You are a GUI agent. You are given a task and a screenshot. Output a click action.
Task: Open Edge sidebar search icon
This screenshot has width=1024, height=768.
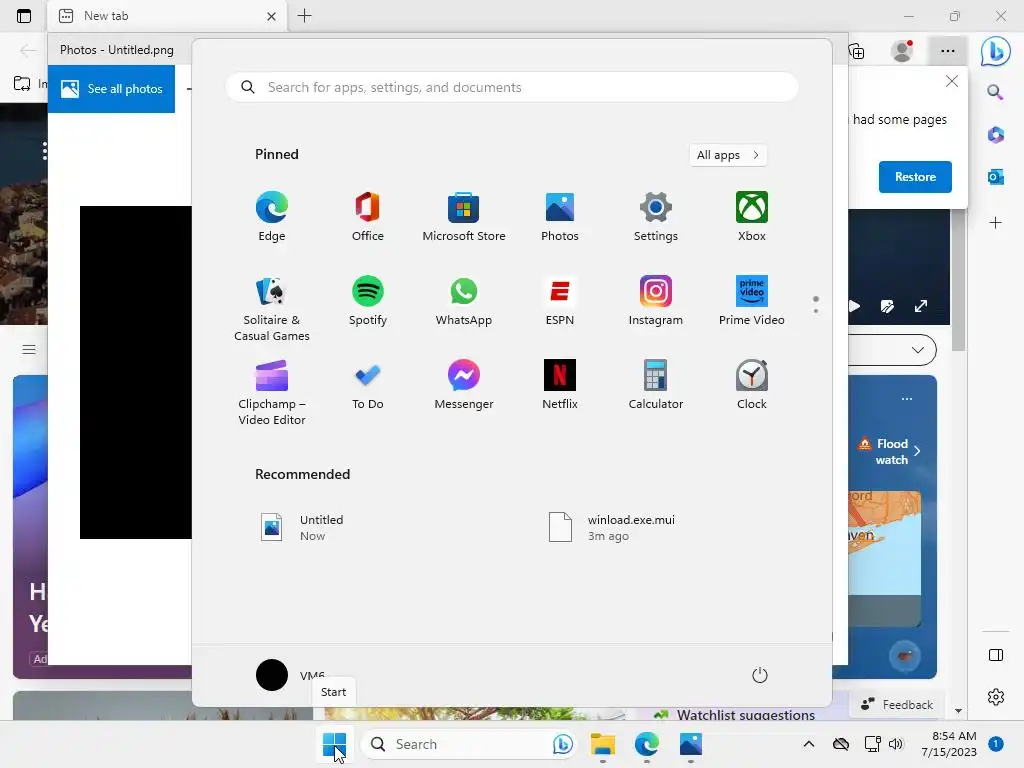click(x=995, y=92)
